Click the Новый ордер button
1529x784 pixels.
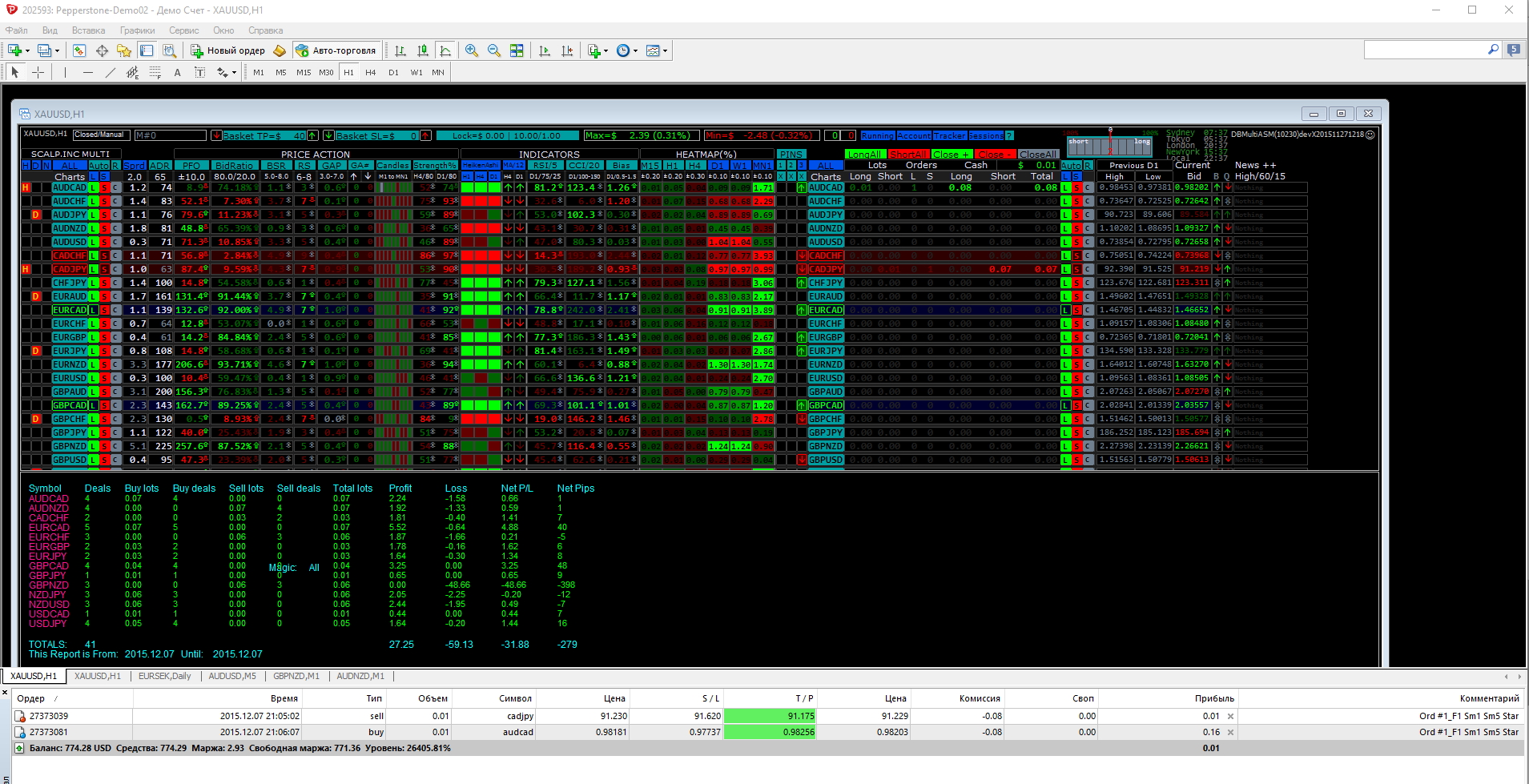[x=227, y=50]
